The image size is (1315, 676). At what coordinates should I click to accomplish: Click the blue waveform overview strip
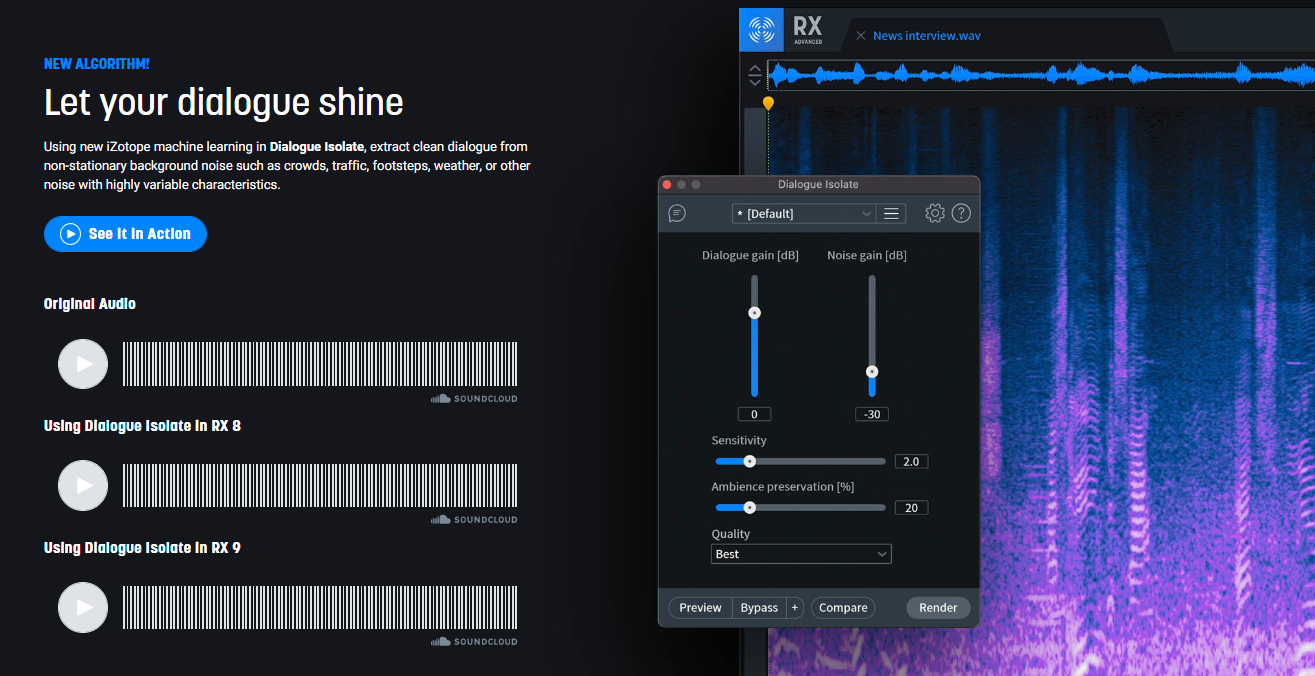coord(1041,75)
